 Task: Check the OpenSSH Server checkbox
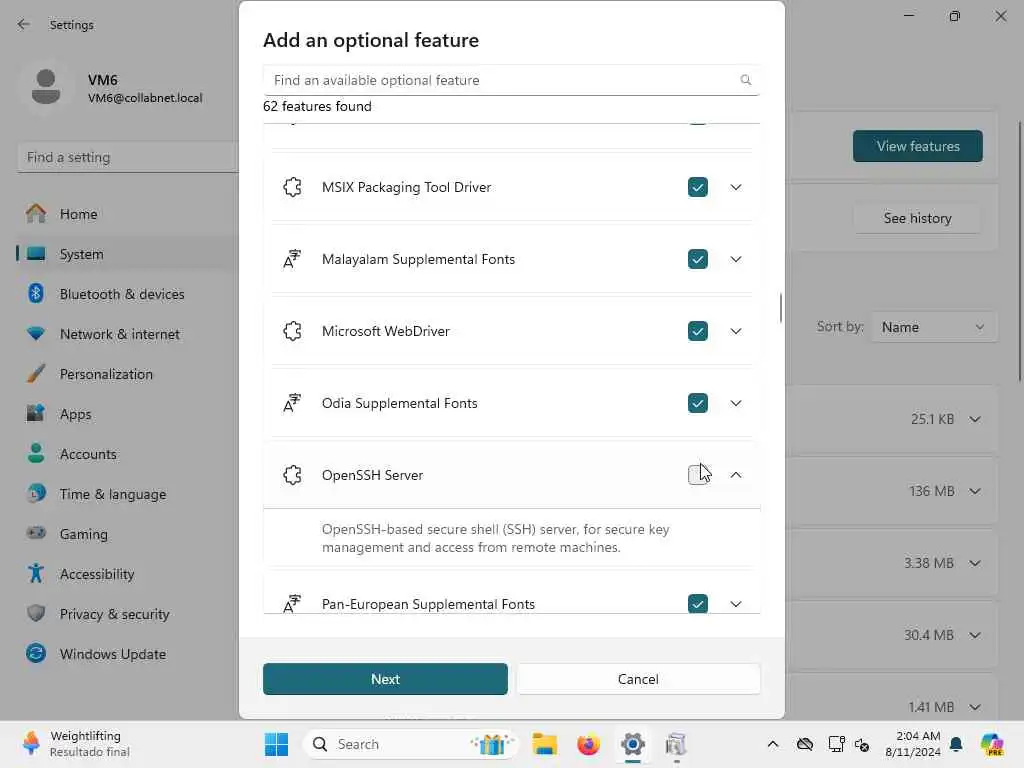click(697, 475)
